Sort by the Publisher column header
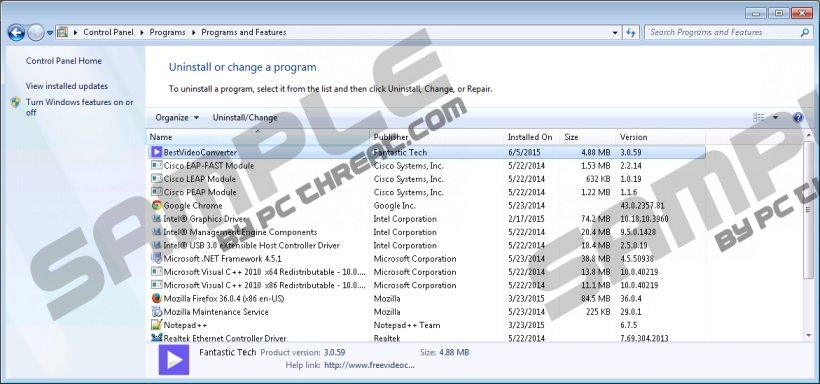 coord(437,137)
